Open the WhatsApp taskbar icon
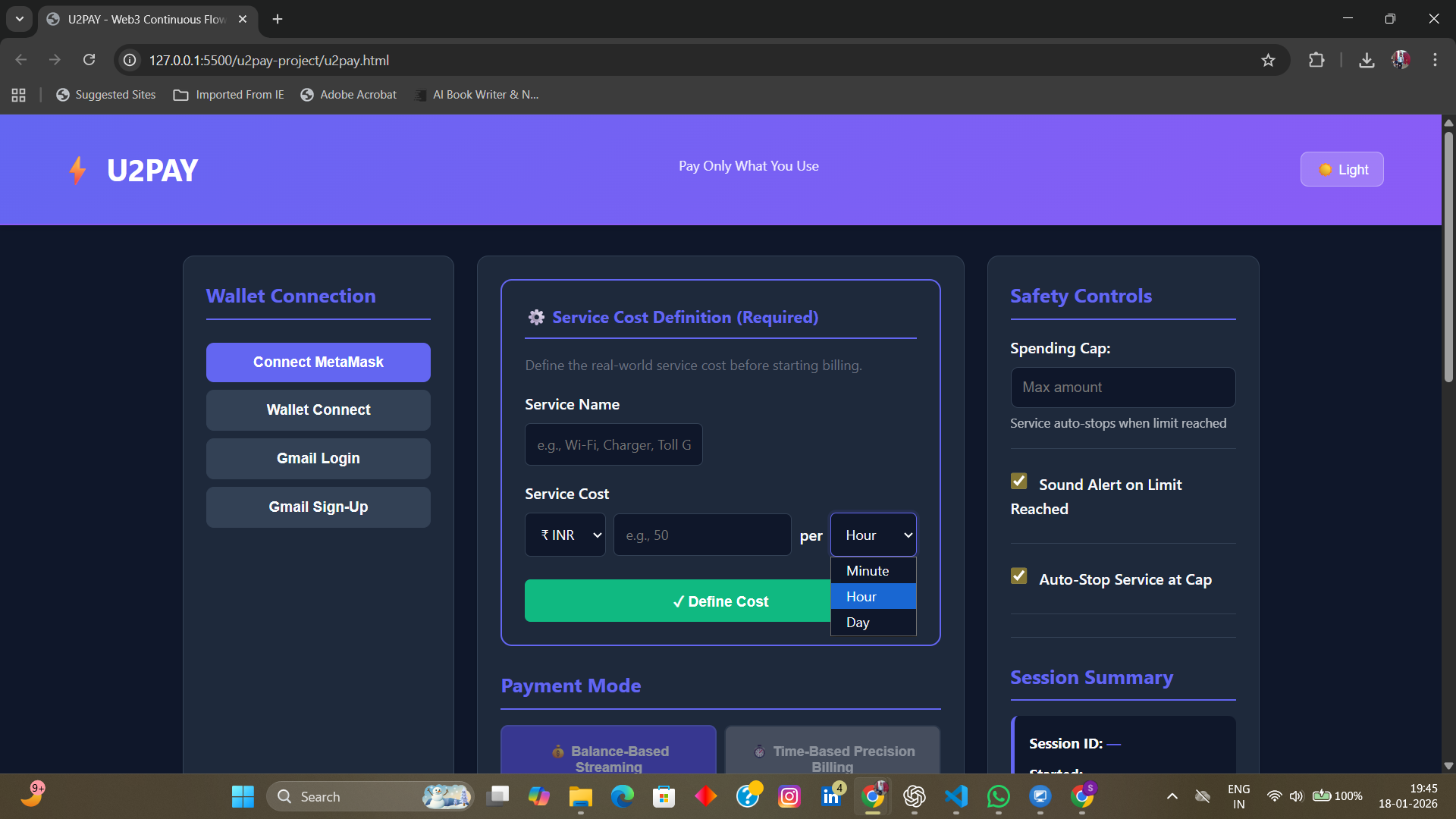 (x=998, y=795)
